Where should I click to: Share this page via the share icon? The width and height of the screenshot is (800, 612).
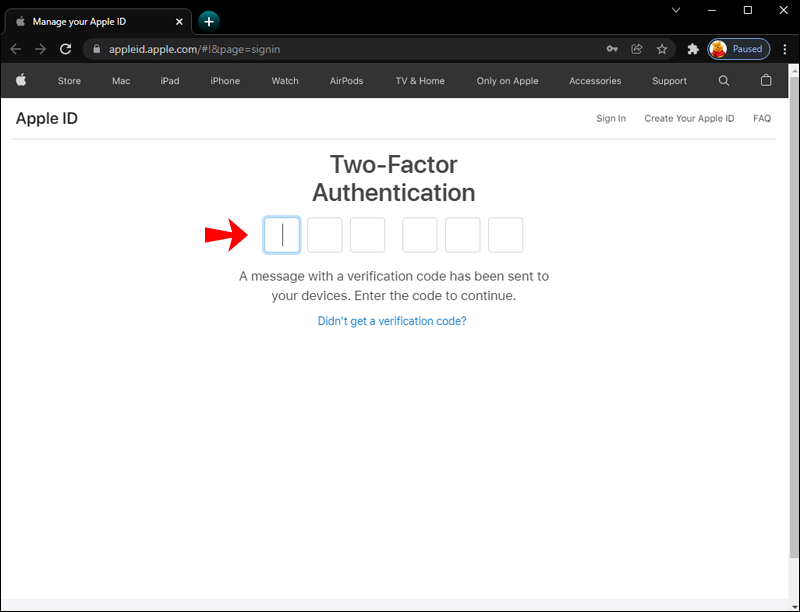636,49
